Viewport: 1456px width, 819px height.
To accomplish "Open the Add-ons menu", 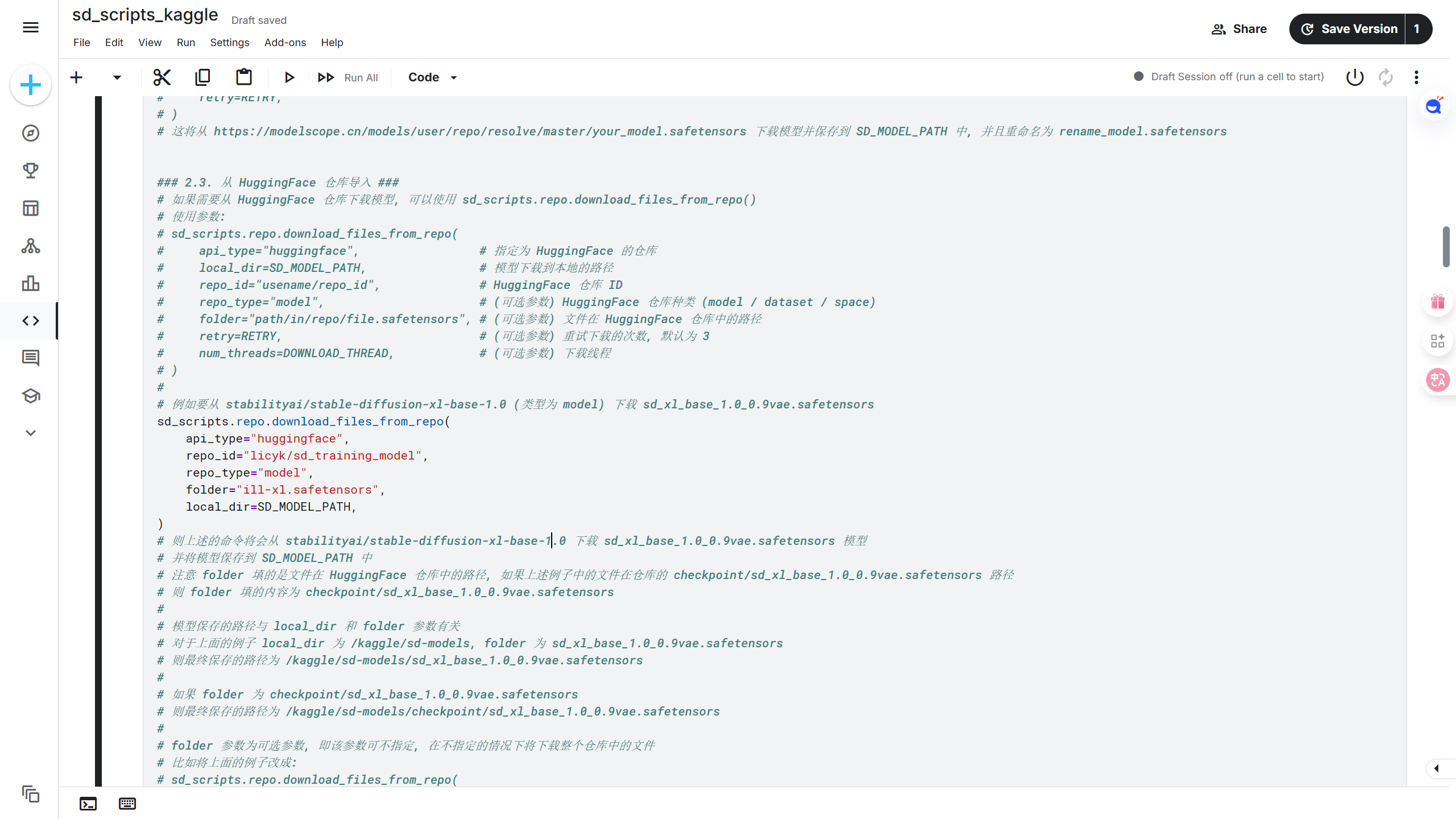I will (285, 43).
